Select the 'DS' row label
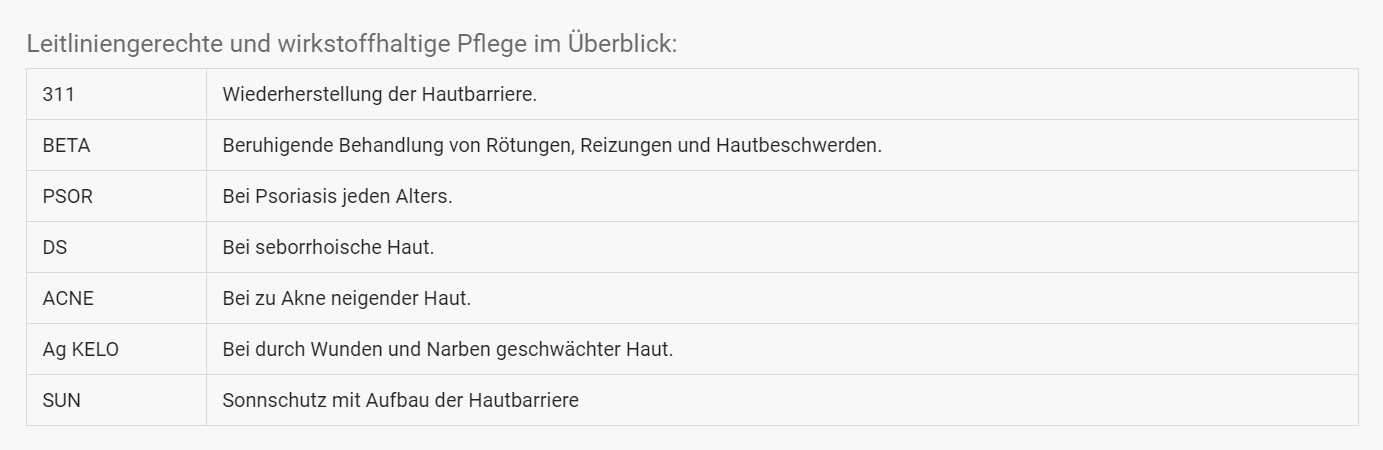The image size is (1383, 450). (55, 247)
